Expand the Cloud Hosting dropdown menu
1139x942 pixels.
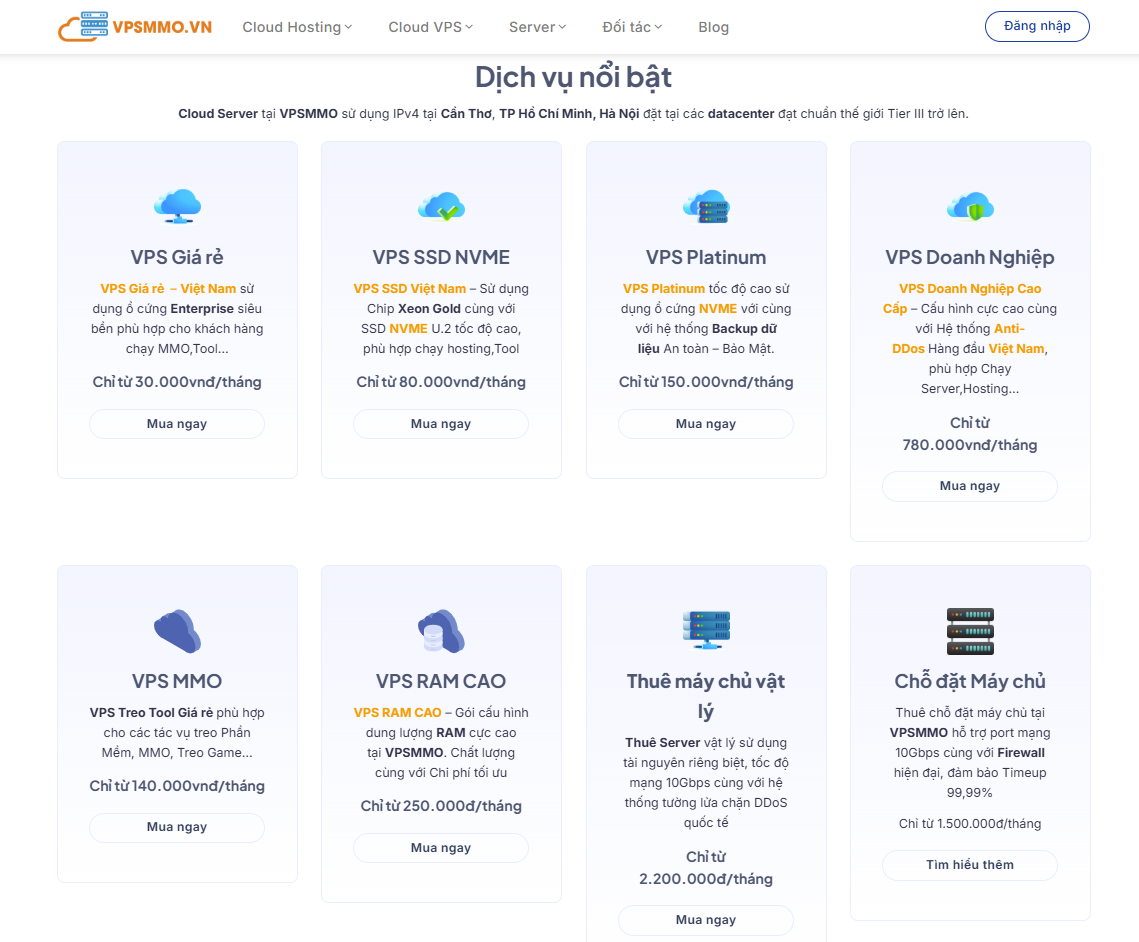tap(297, 27)
